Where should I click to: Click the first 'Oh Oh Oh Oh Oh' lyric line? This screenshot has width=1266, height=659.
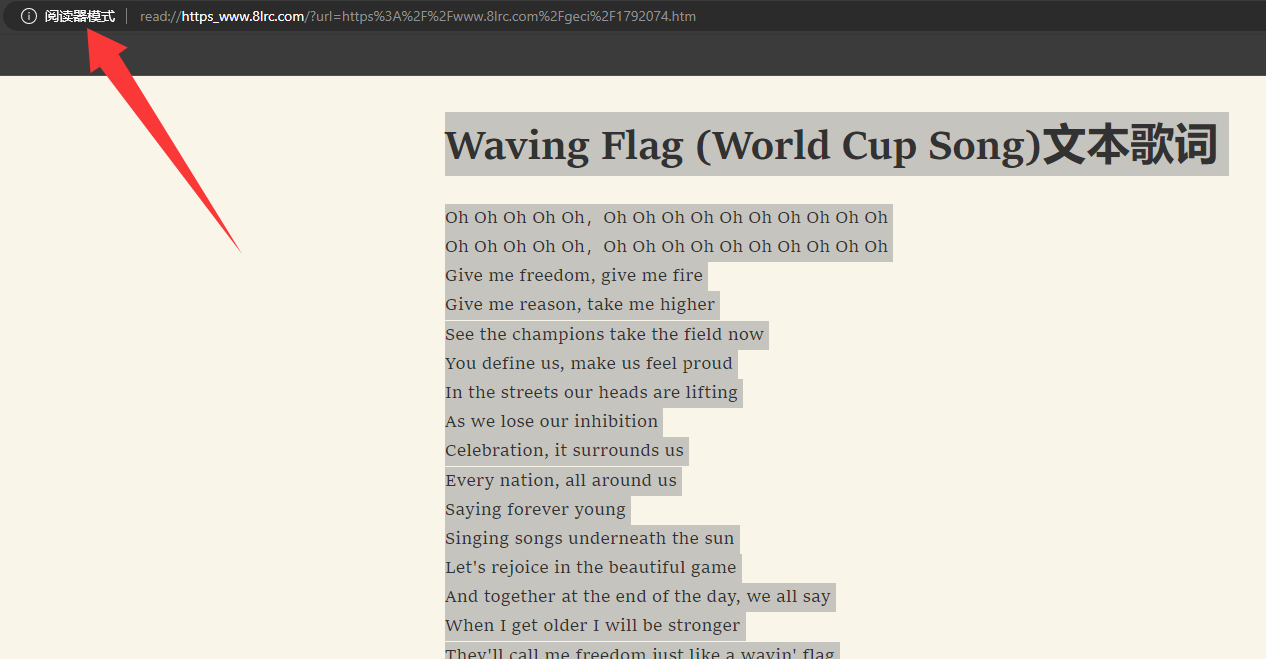666,217
